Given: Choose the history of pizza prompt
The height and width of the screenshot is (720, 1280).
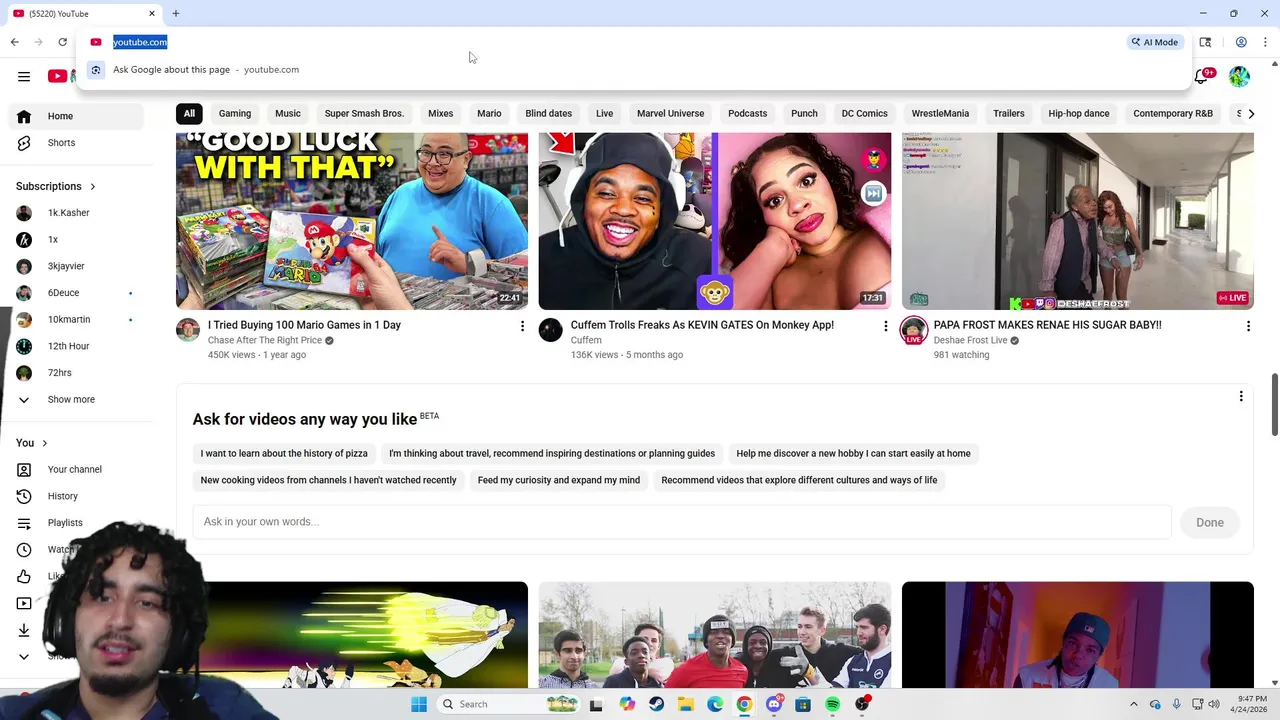Looking at the screenshot, I should point(284,454).
